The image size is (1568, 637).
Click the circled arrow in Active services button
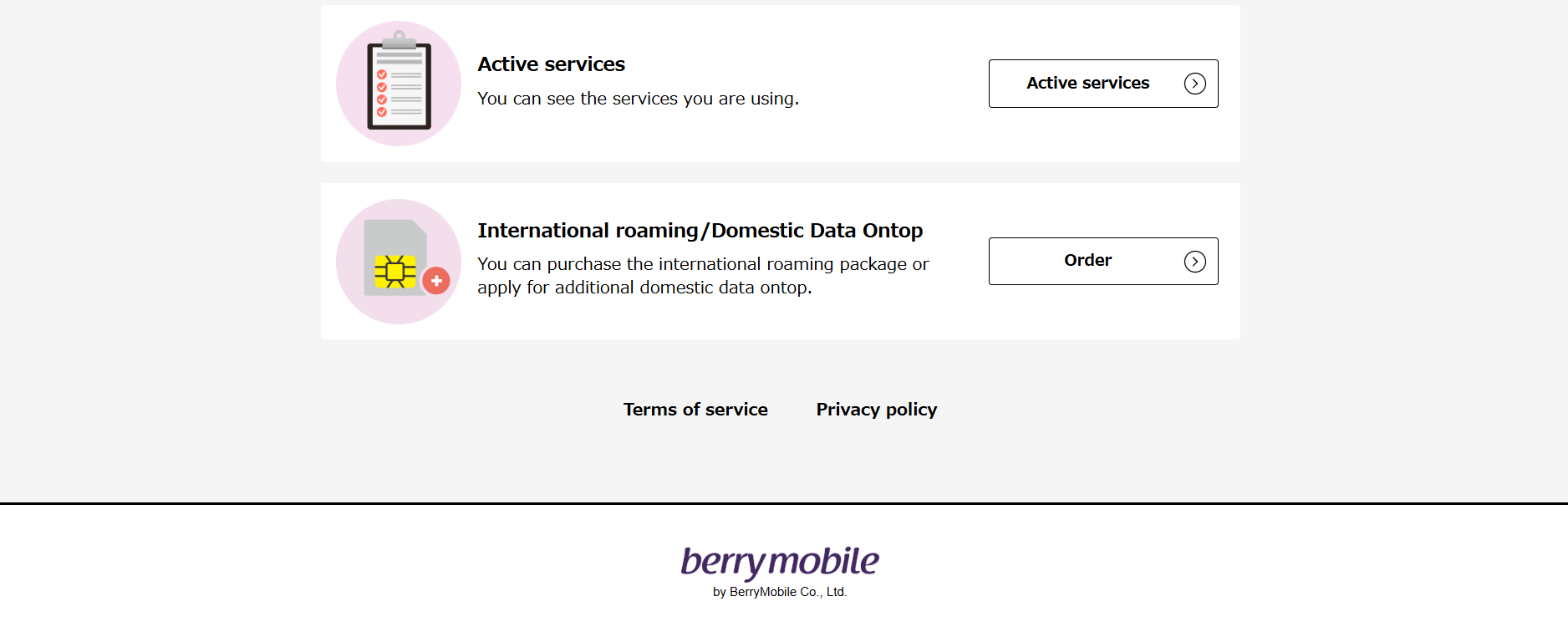pyautogui.click(x=1195, y=84)
